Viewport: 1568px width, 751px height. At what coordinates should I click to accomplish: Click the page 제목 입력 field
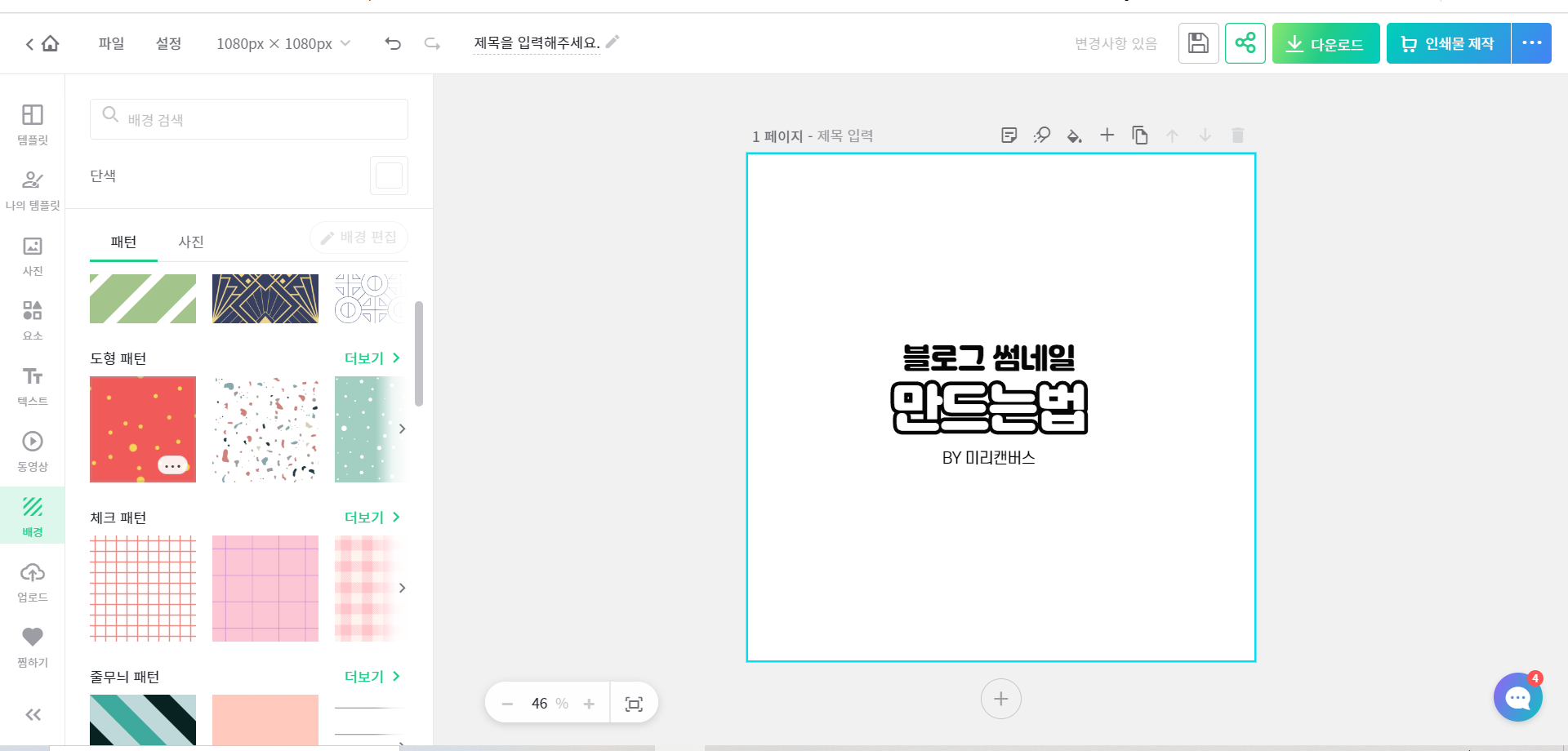[845, 136]
